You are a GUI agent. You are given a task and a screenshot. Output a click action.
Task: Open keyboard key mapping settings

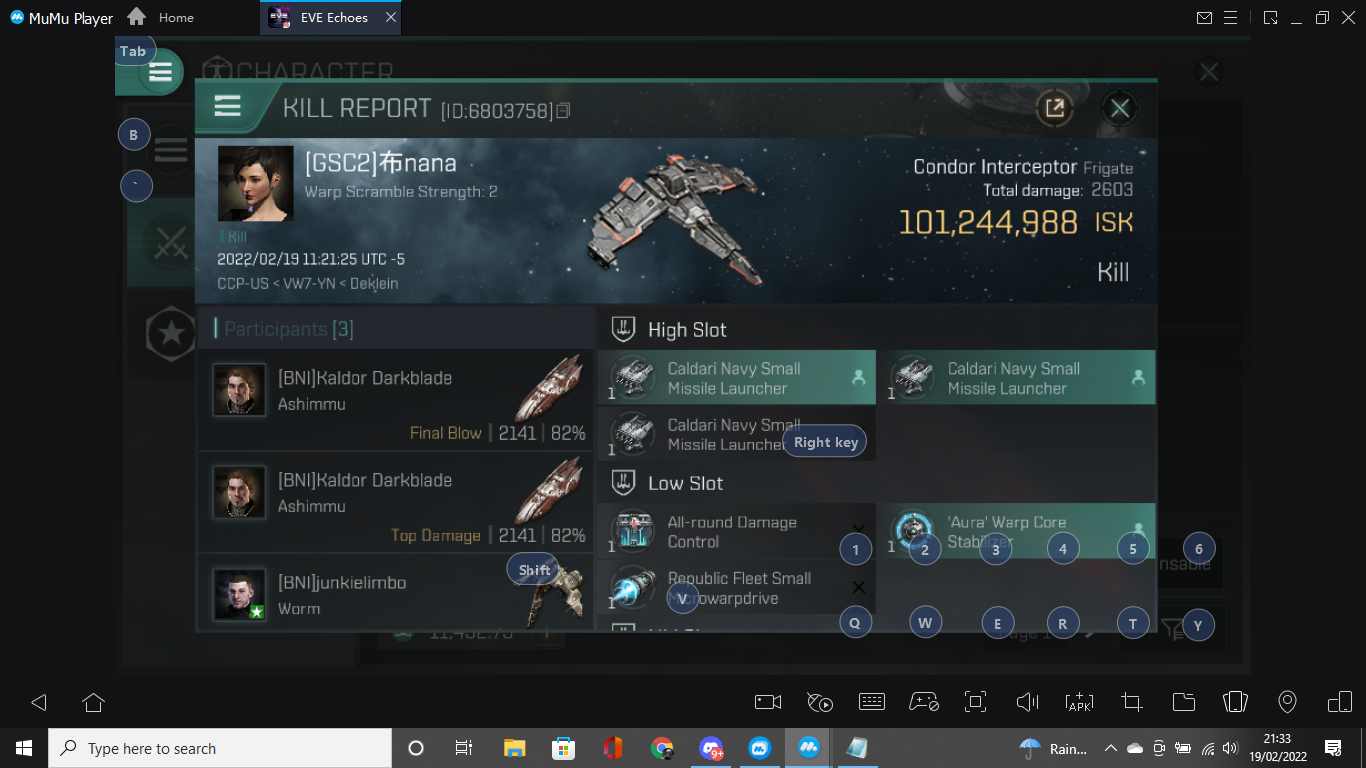[872, 702]
